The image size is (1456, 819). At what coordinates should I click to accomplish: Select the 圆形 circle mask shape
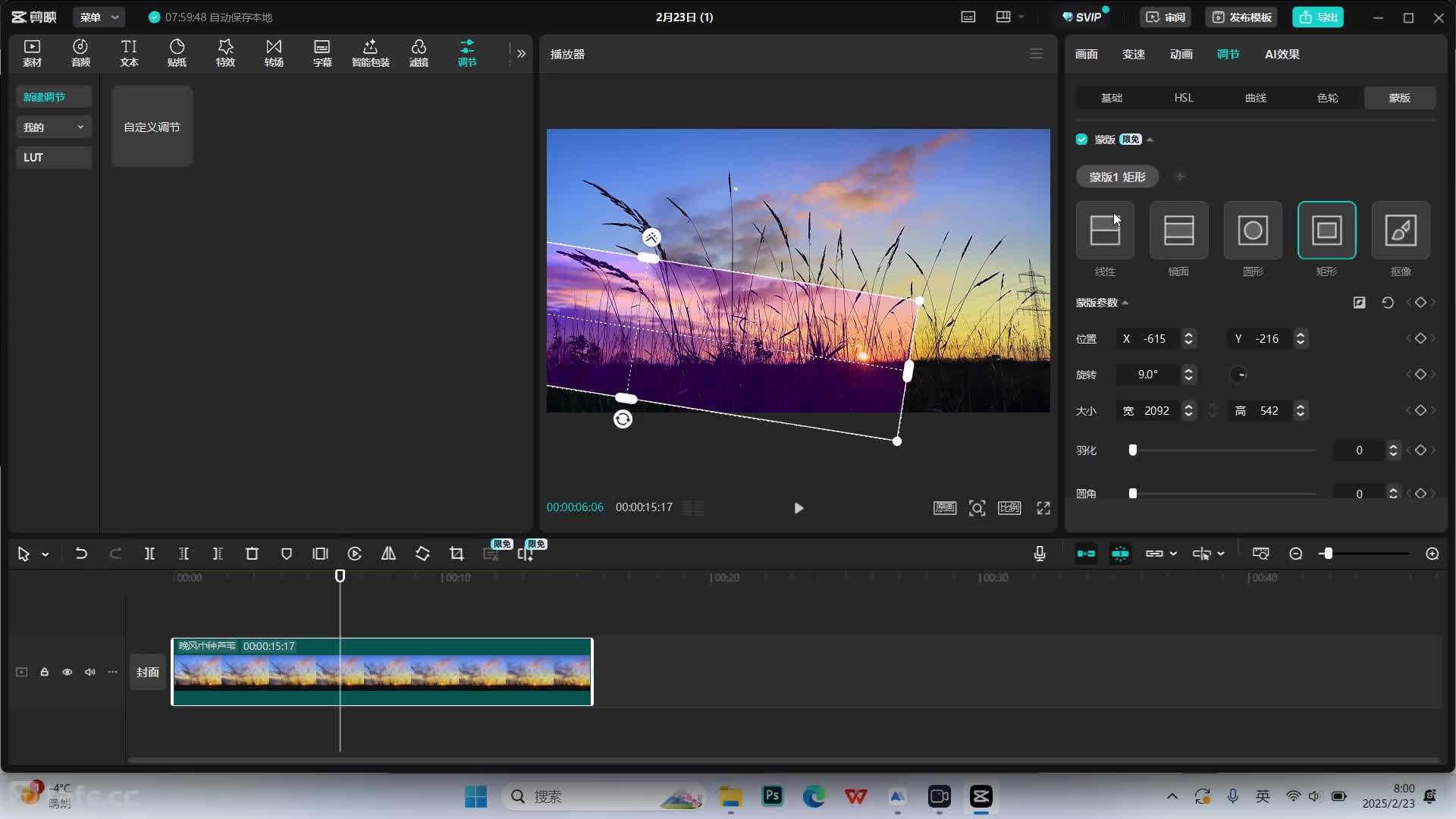(1253, 231)
